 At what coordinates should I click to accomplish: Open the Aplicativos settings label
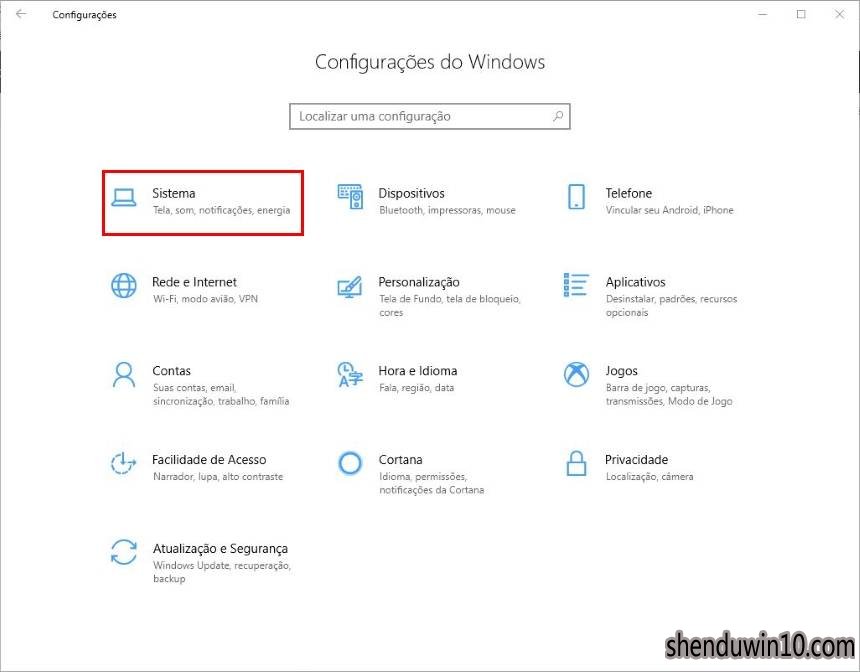[x=636, y=282]
